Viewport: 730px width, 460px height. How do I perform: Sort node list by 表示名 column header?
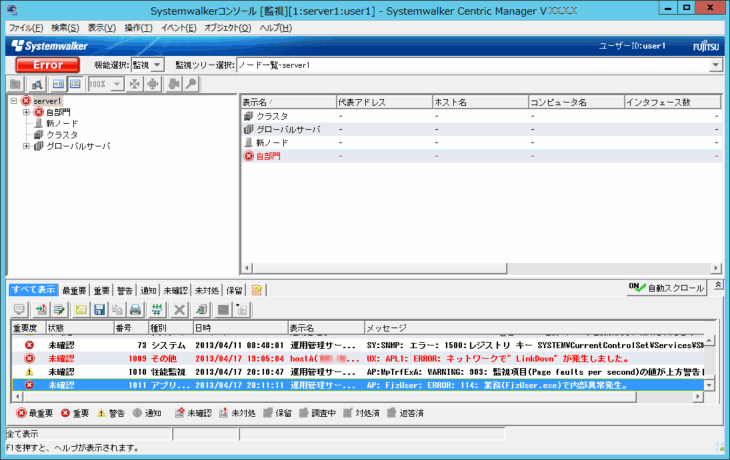tap(288, 102)
